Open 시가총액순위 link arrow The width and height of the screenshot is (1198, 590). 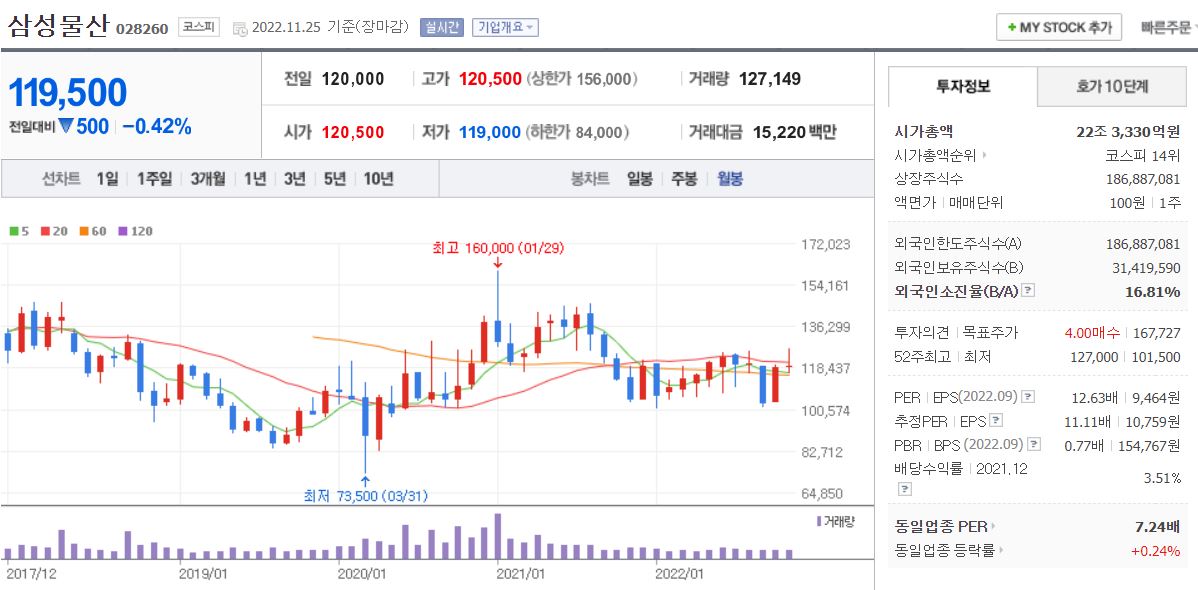[x=984, y=155]
